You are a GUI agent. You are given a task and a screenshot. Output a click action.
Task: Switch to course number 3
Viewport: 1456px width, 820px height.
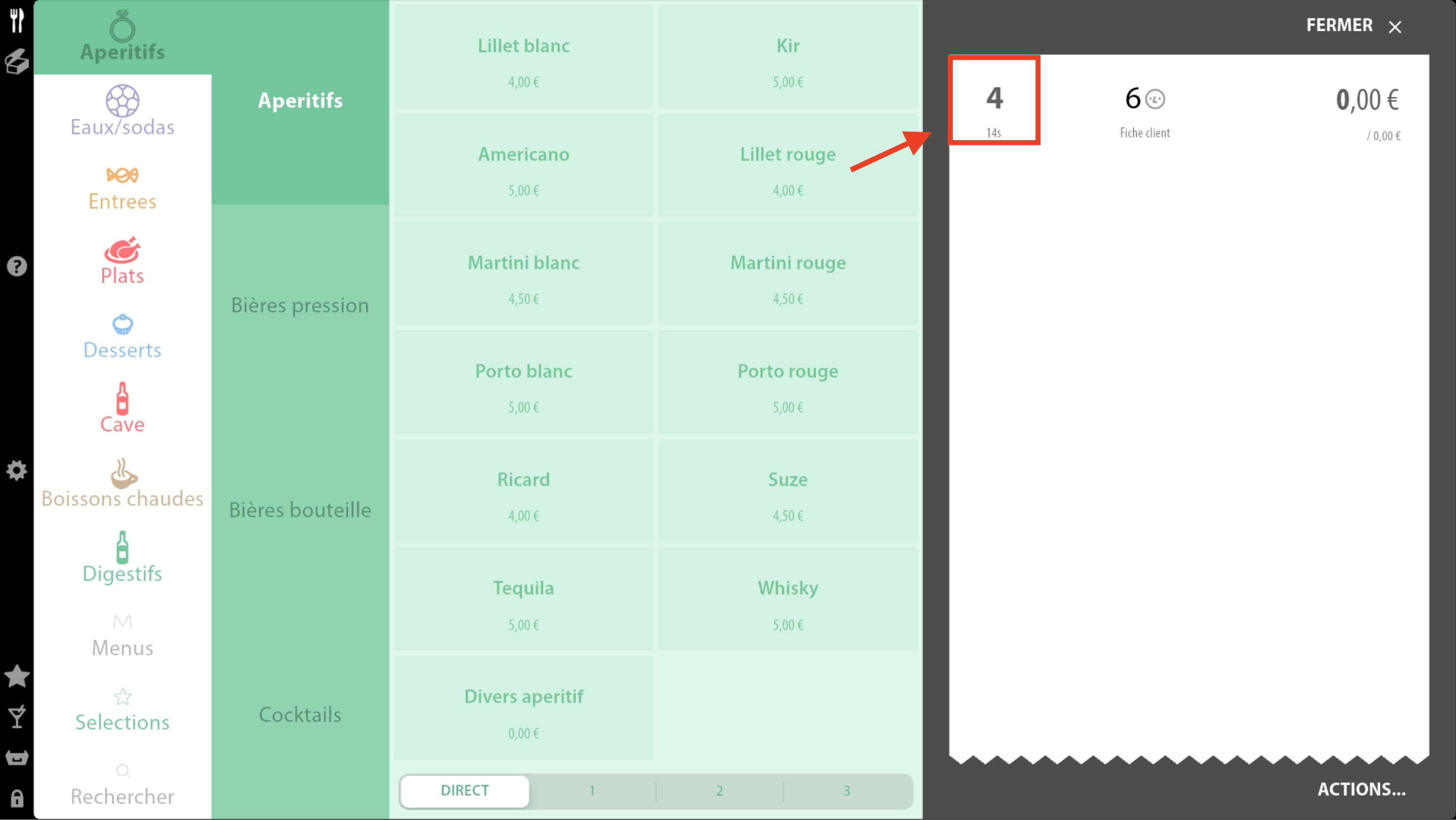846,790
